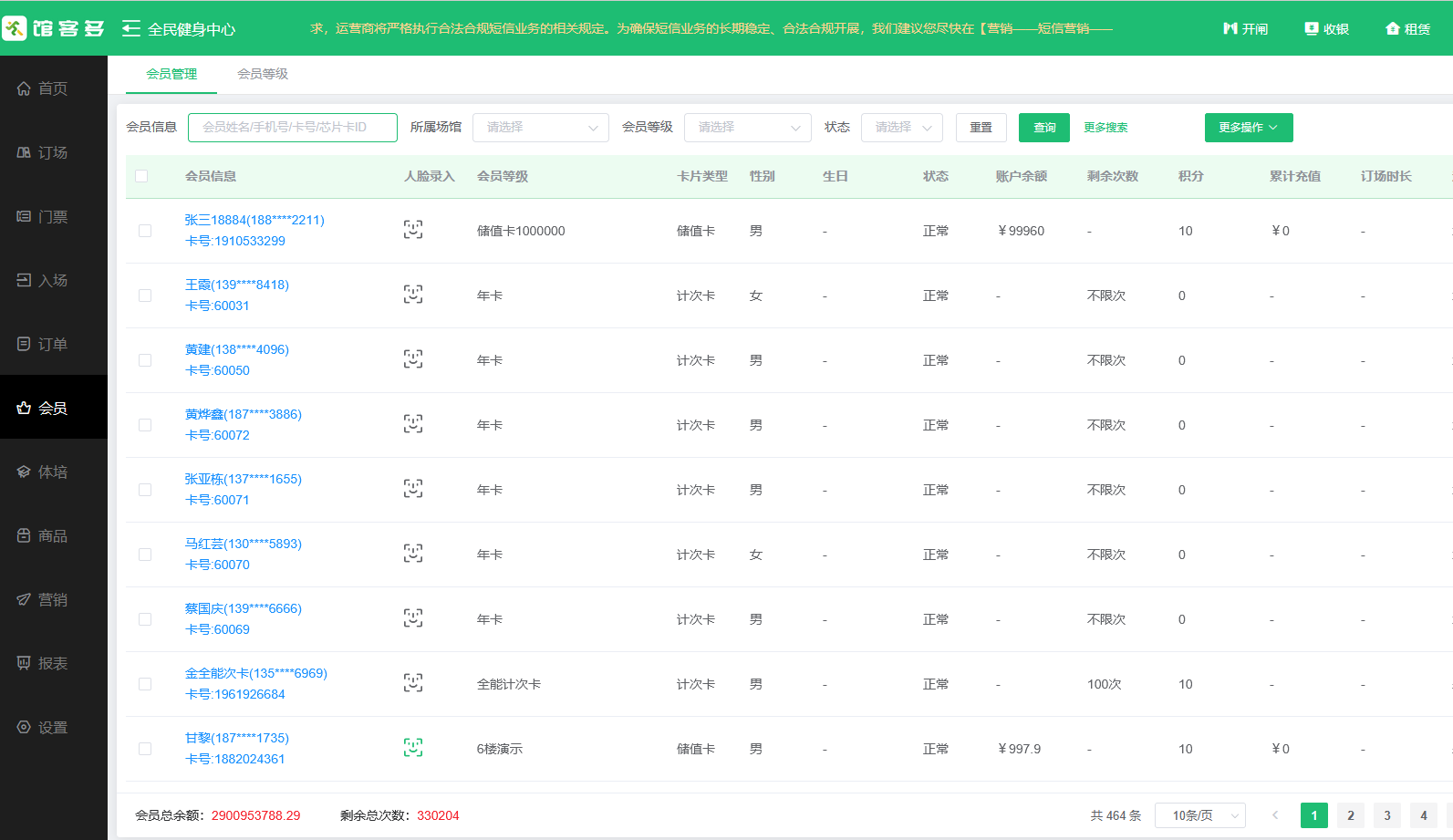Check the row checkbox for 张亚栋
This screenshot has width=1453, height=840.
[x=145, y=490]
